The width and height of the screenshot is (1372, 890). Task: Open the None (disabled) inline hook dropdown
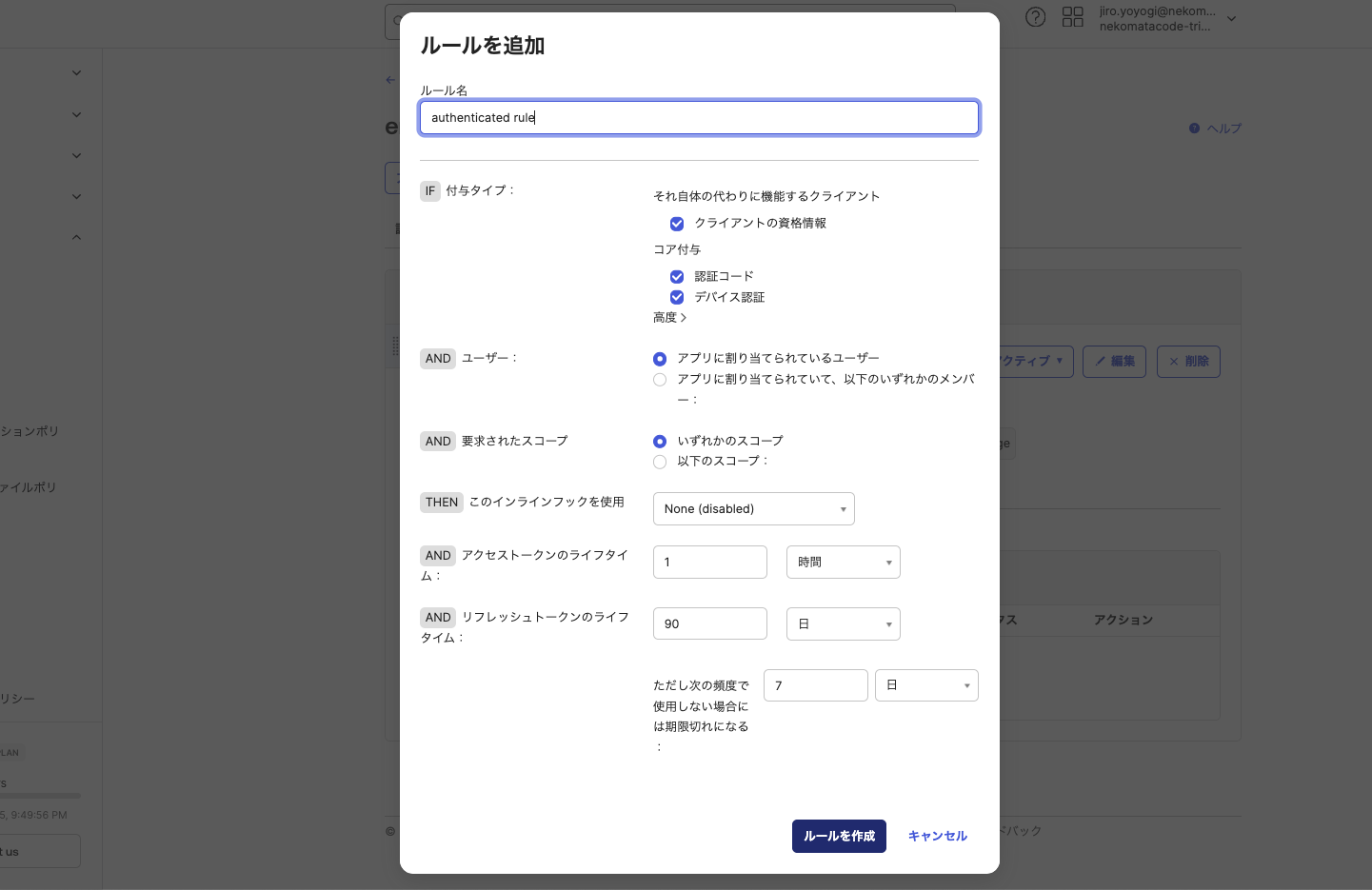pos(753,508)
